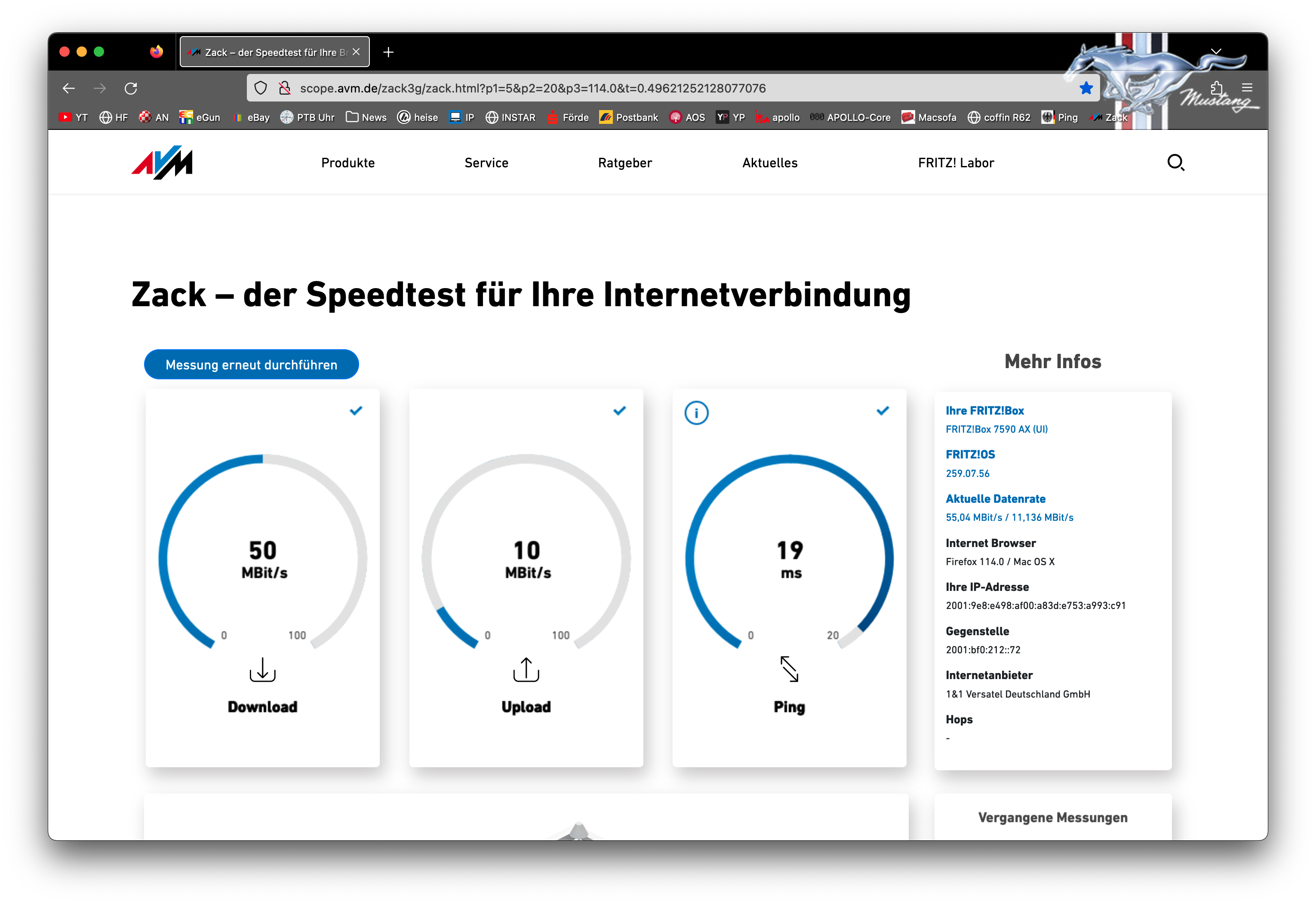The image size is (1316, 904).
Task: Reload the page
Action: pyautogui.click(x=131, y=88)
